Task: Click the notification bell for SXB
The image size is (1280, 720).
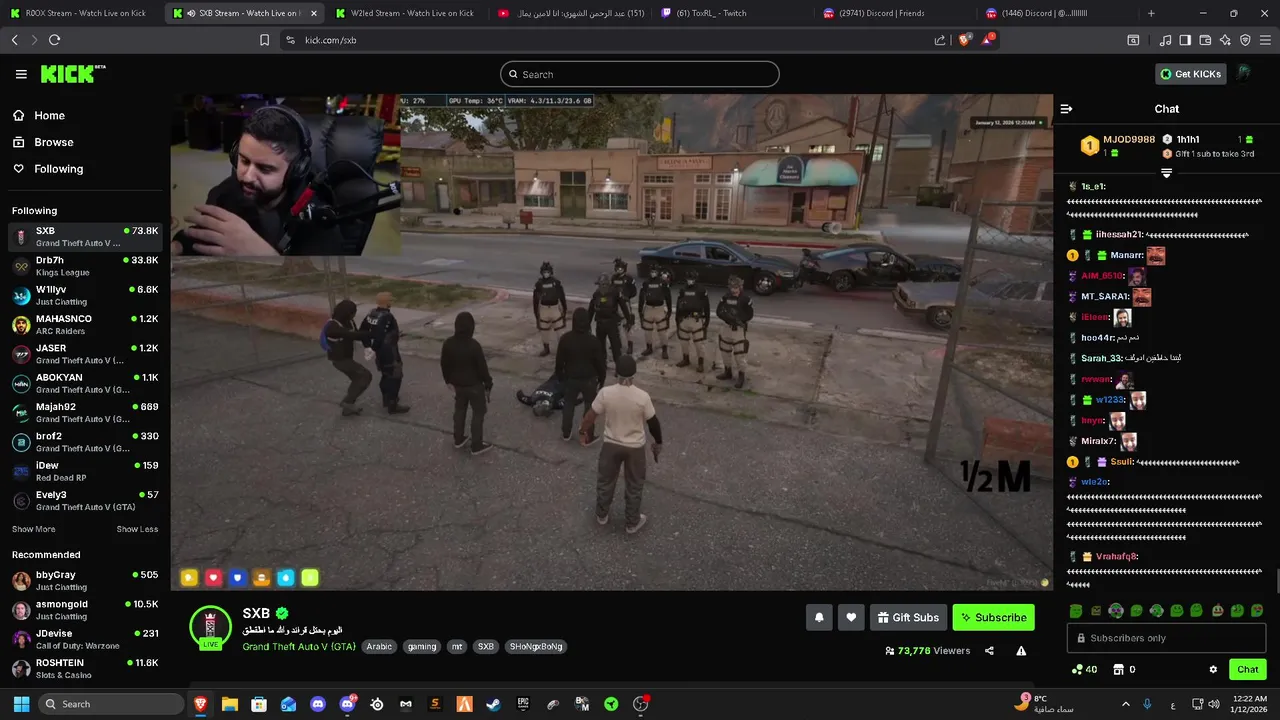Action: [x=819, y=618]
